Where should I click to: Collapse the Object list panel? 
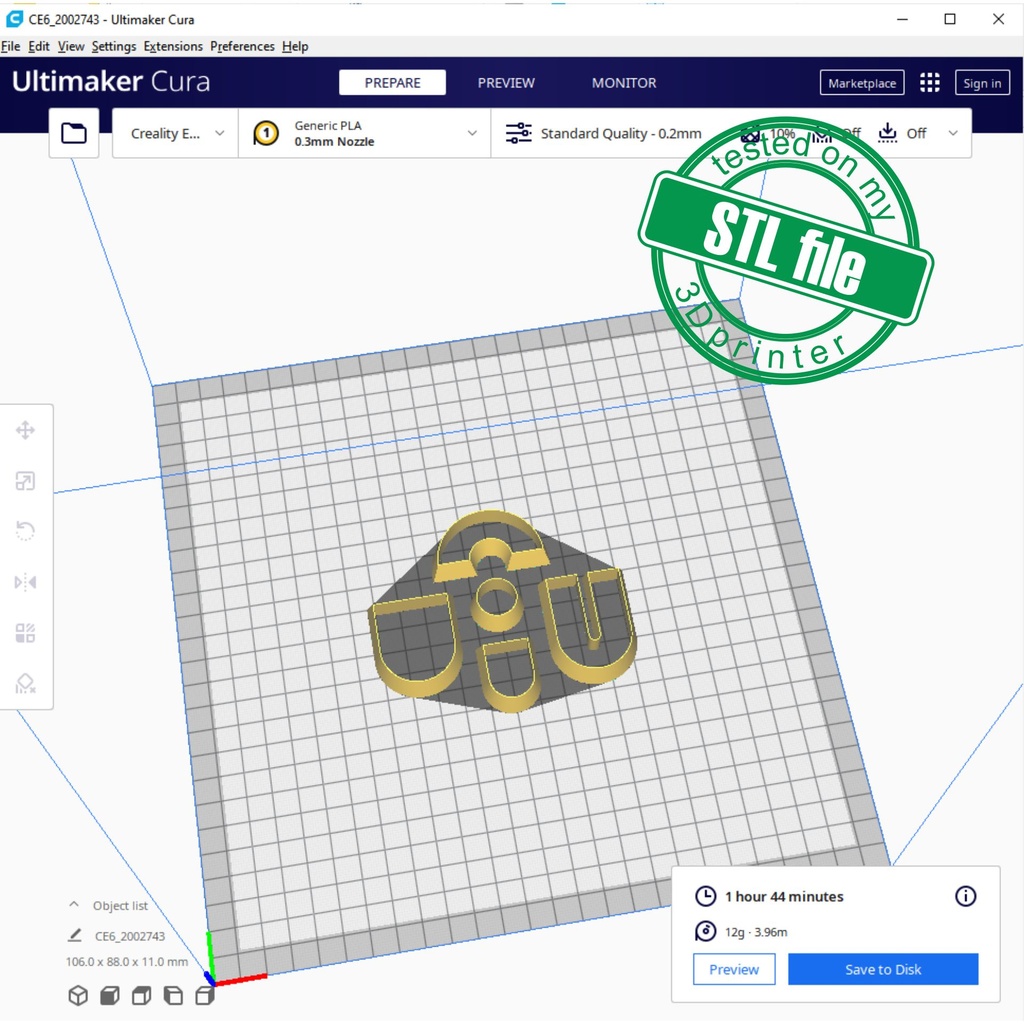[x=74, y=905]
